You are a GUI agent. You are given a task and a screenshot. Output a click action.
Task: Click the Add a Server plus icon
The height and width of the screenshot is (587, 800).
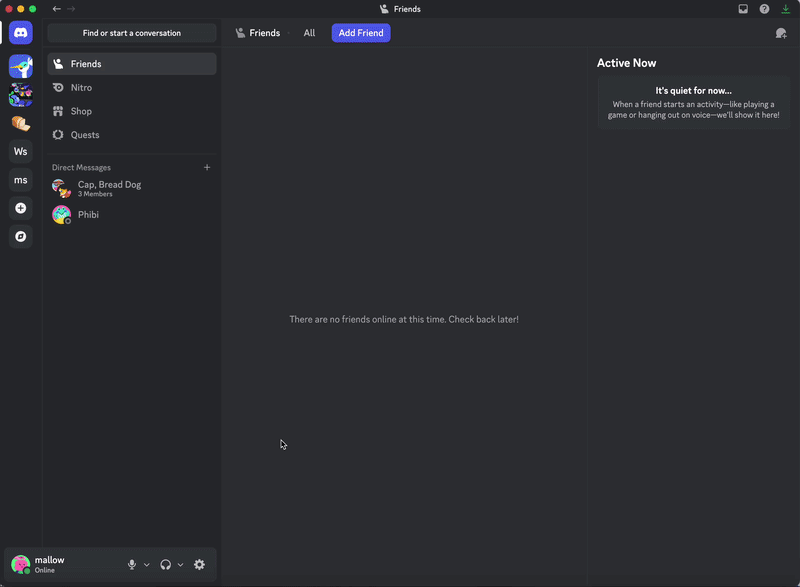[x=21, y=208]
